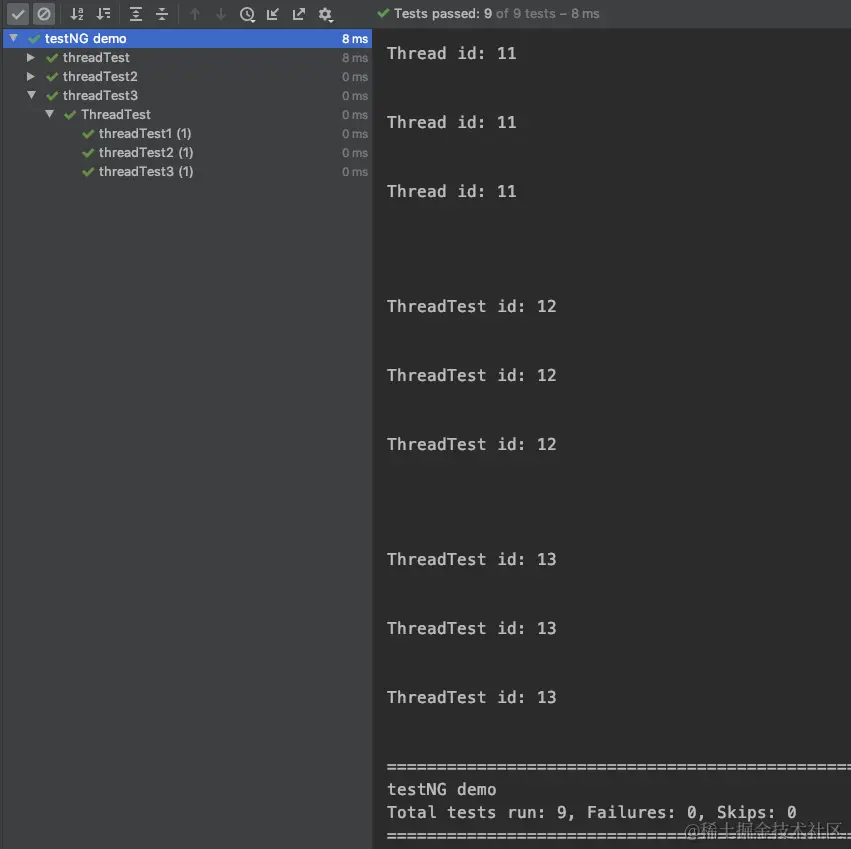Screen dimensions: 851x849
Task: Expand all test nodes
Action: tap(136, 14)
